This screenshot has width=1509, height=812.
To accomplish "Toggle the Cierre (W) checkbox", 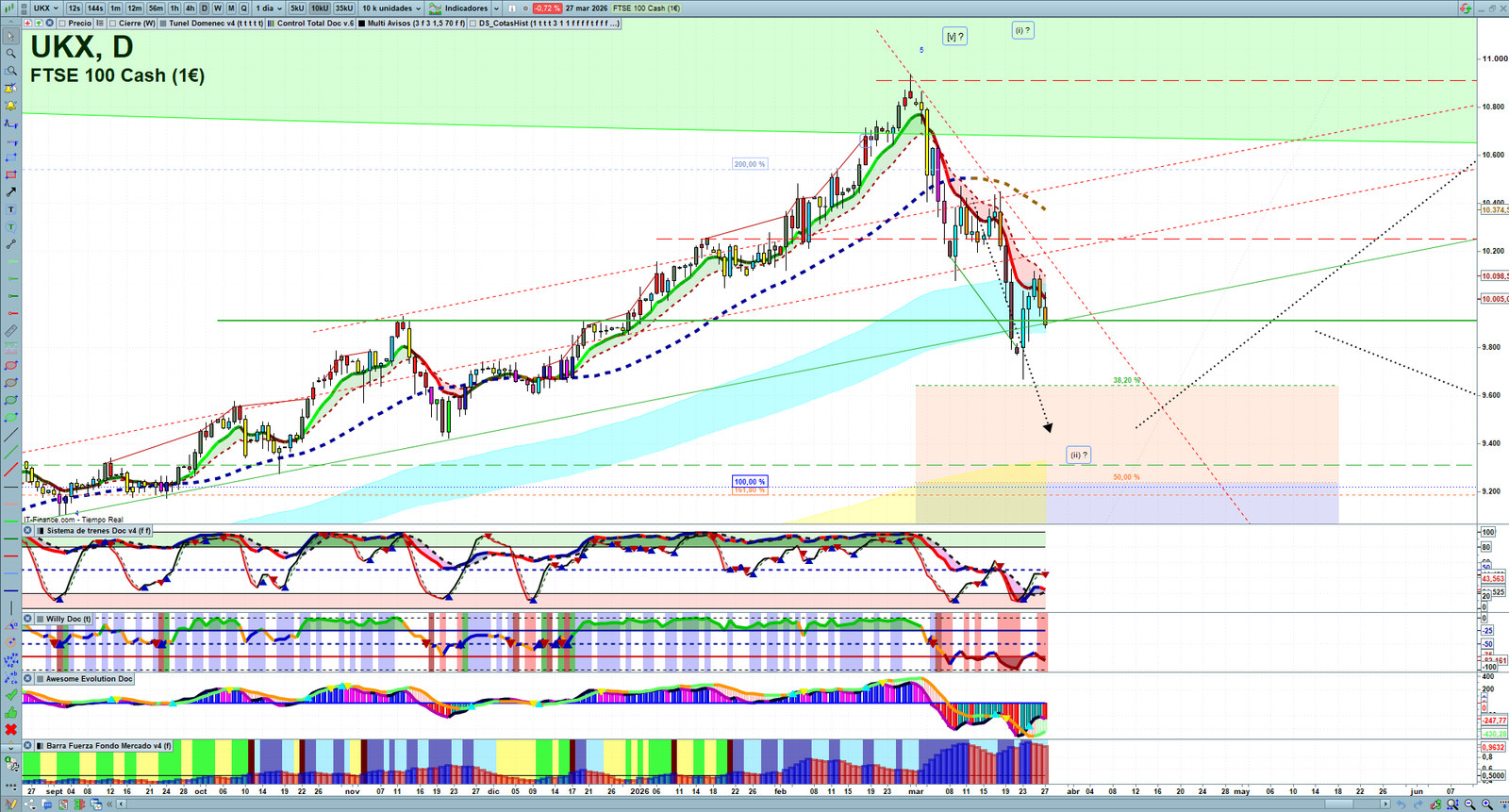I will coord(113,24).
